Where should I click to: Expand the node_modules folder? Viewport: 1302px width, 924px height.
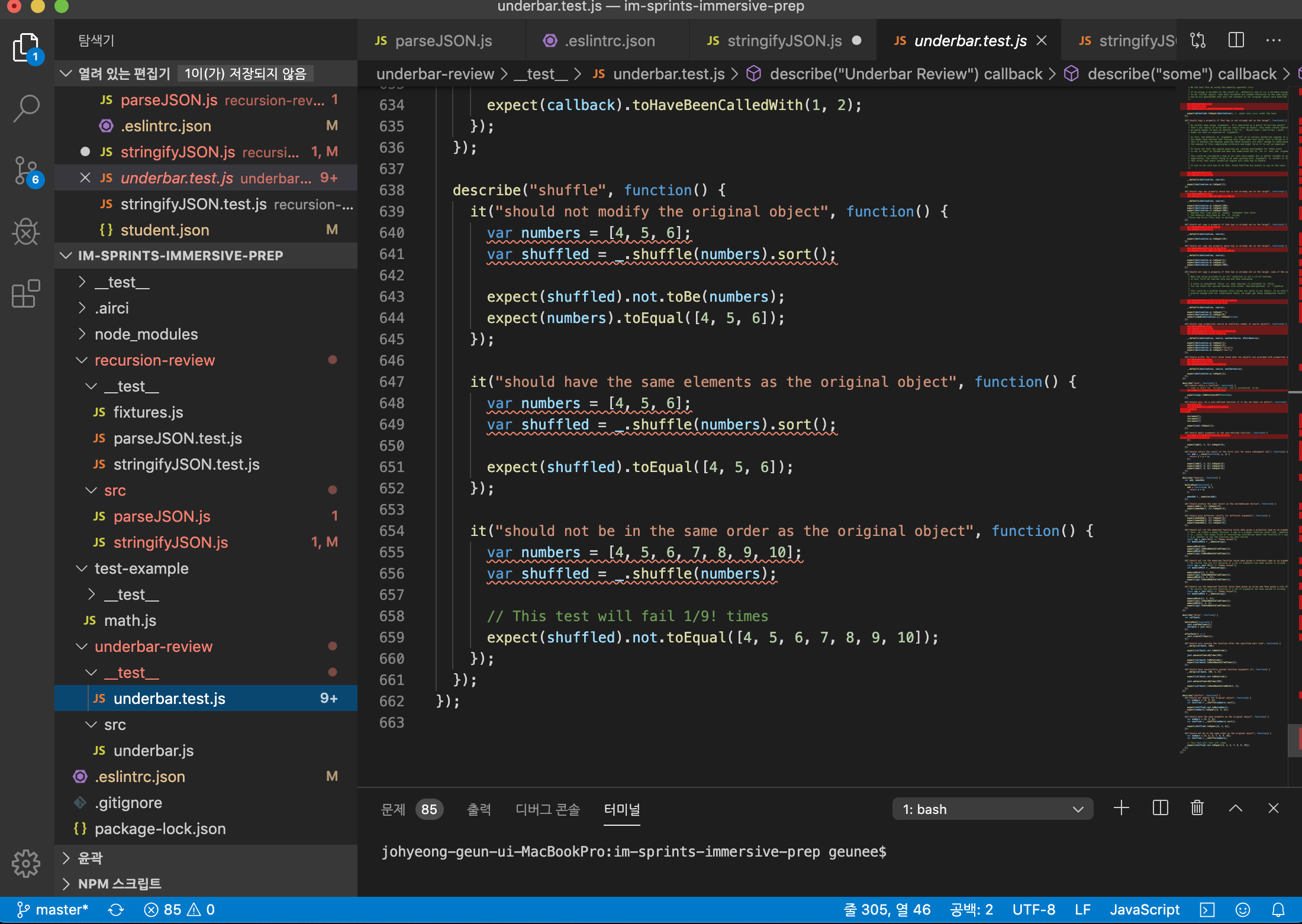(x=82, y=334)
